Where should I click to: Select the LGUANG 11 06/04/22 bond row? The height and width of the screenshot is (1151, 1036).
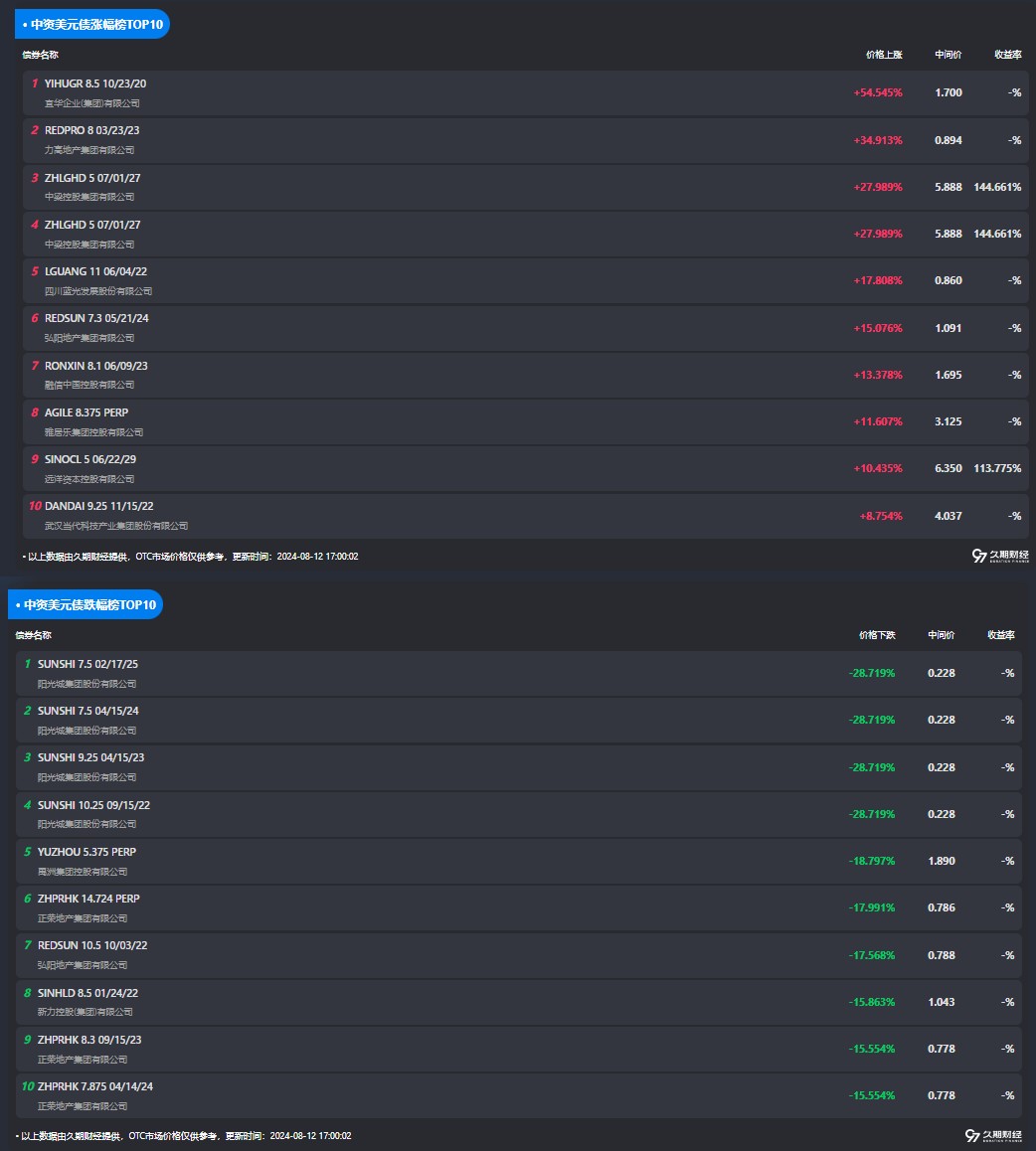tap(95, 271)
